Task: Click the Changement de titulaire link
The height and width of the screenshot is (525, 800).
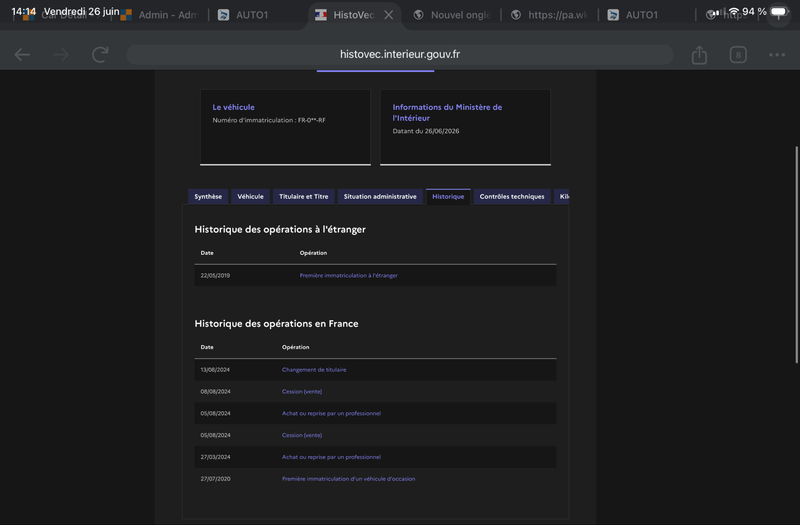Action: pos(314,370)
